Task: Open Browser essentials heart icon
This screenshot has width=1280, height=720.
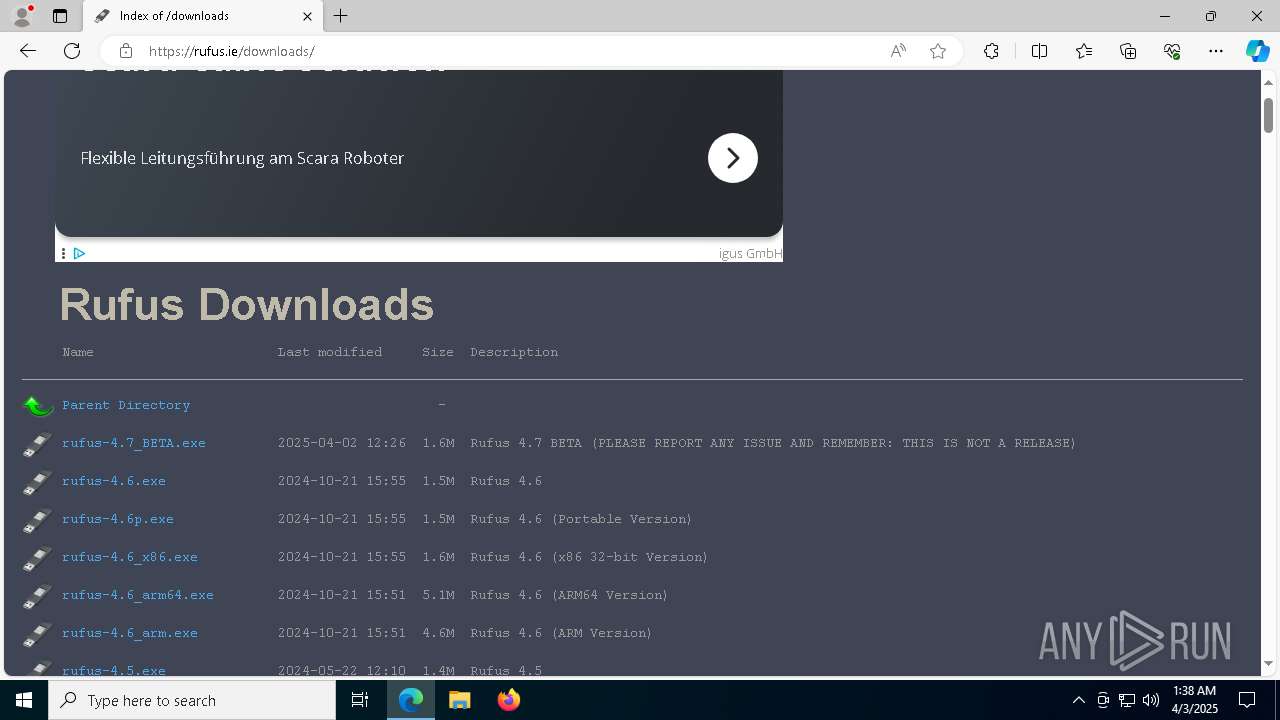Action: (1172, 51)
